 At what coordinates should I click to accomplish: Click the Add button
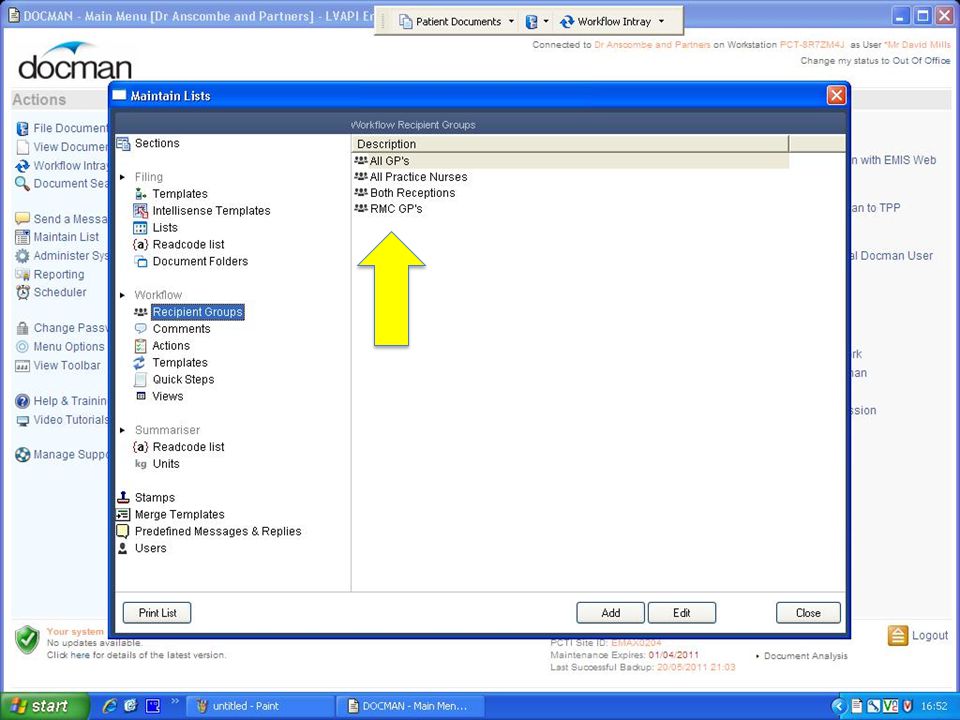(610, 613)
